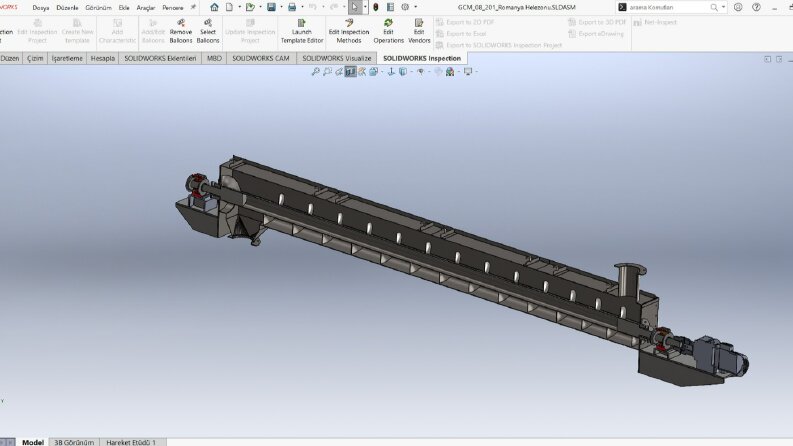Open the Pencere menu
This screenshot has width=793, height=446.
[173, 8]
